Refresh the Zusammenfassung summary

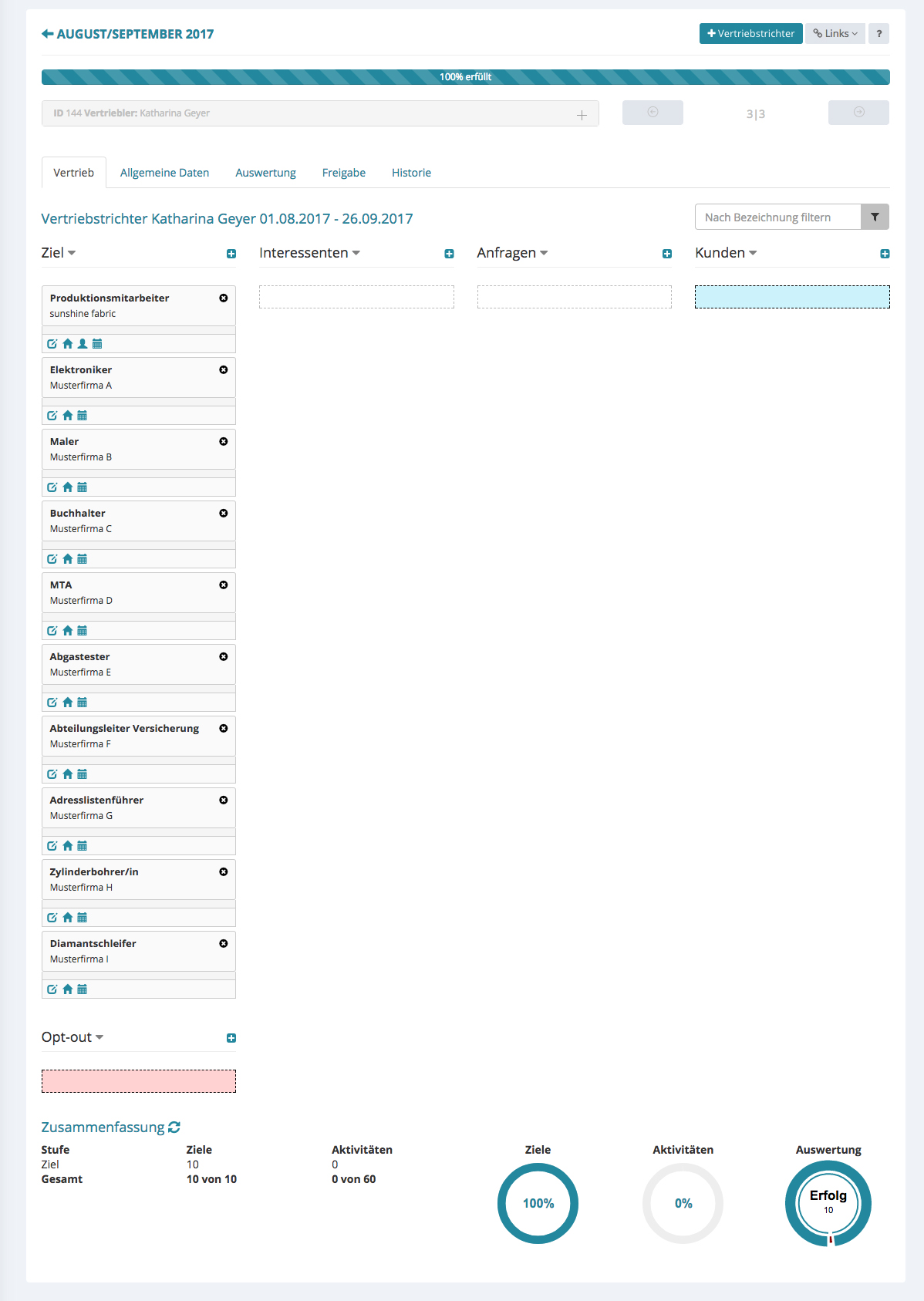174,1127
